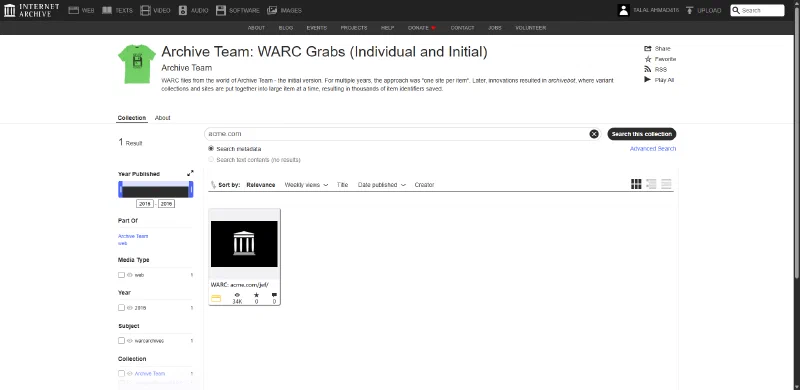Open the Date published sort dropdown

382,185
